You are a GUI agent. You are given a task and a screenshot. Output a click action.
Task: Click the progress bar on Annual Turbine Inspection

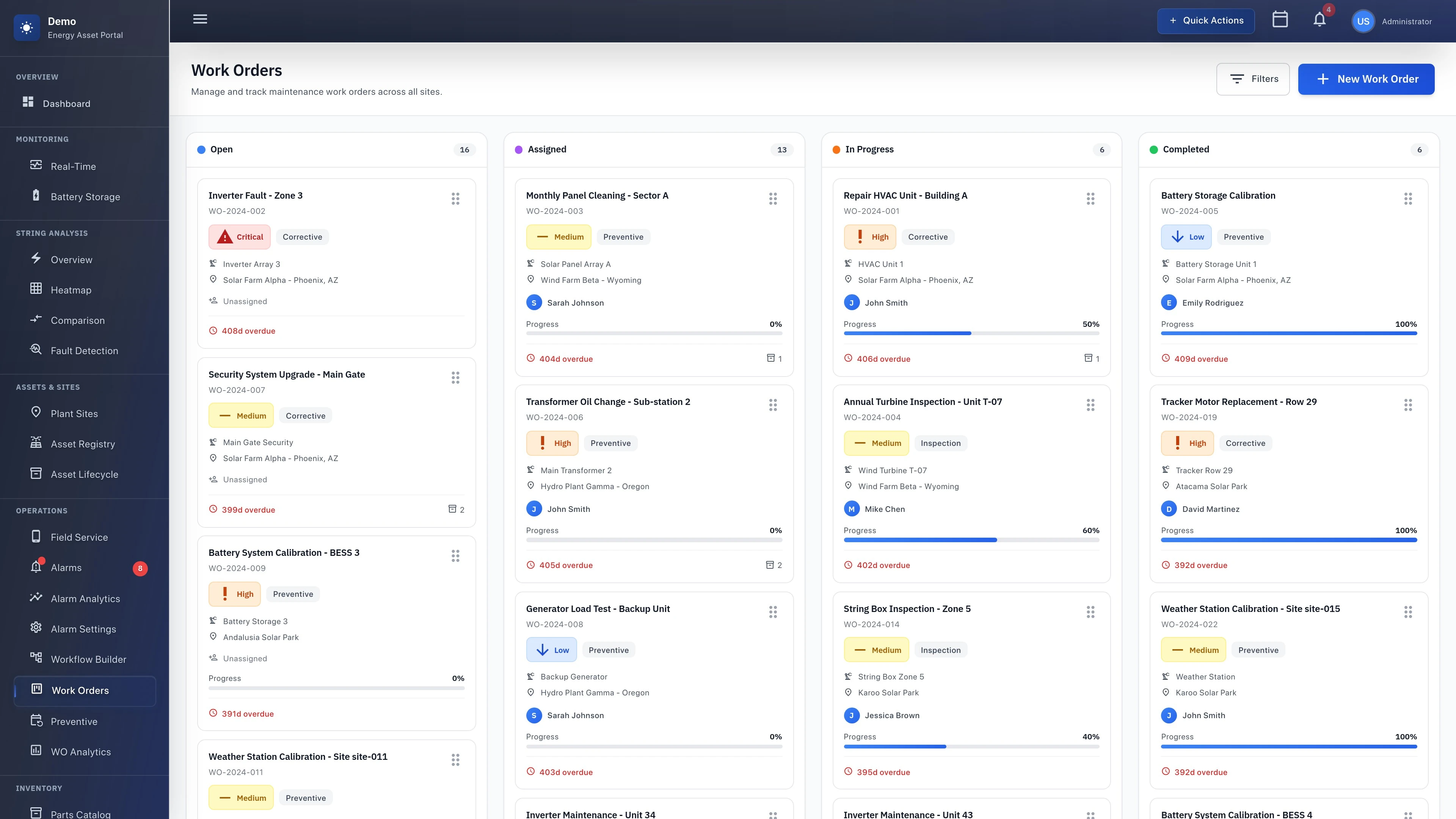click(x=971, y=540)
